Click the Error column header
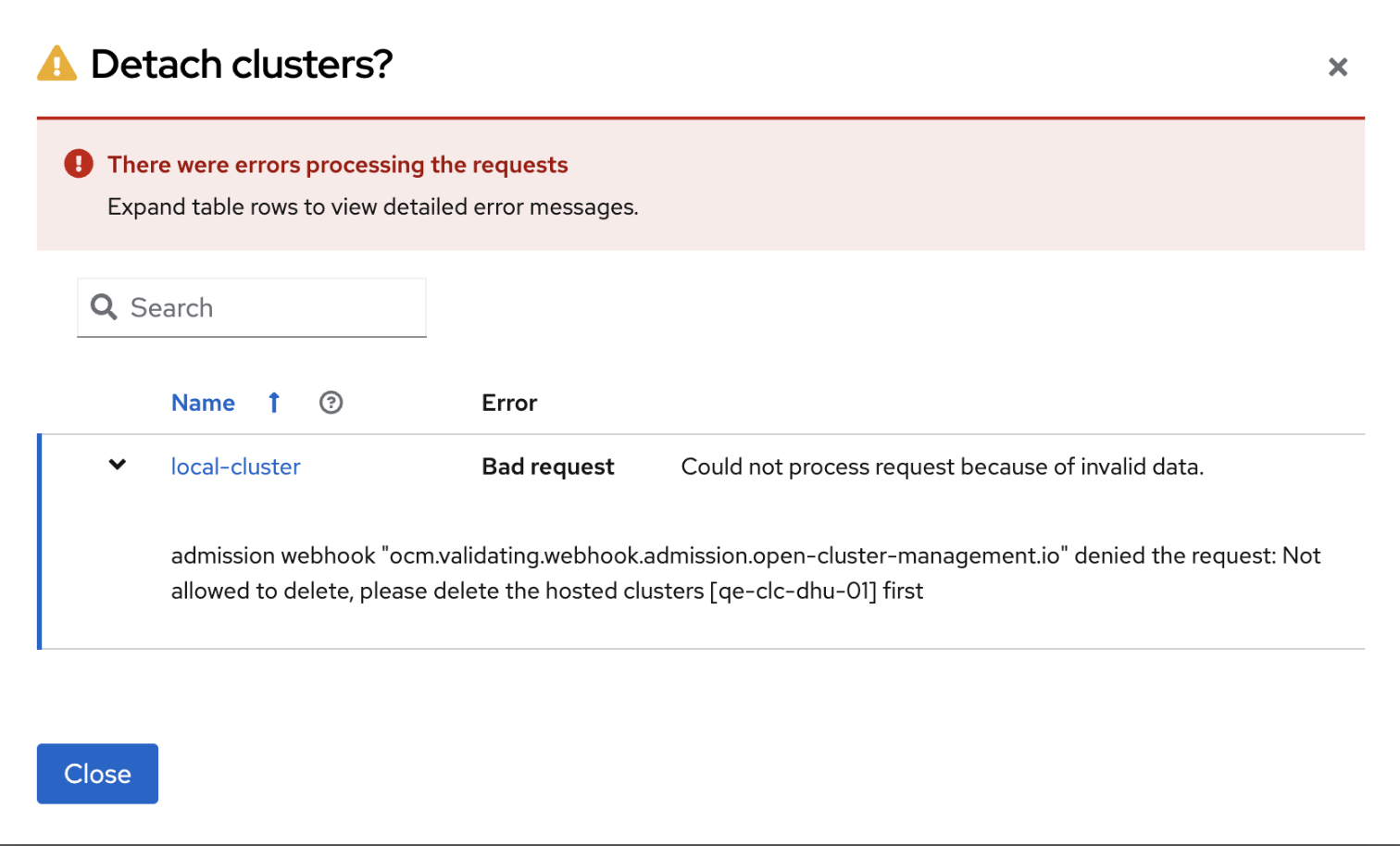Screen dimensions: 1400x846 [x=509, y=403]
